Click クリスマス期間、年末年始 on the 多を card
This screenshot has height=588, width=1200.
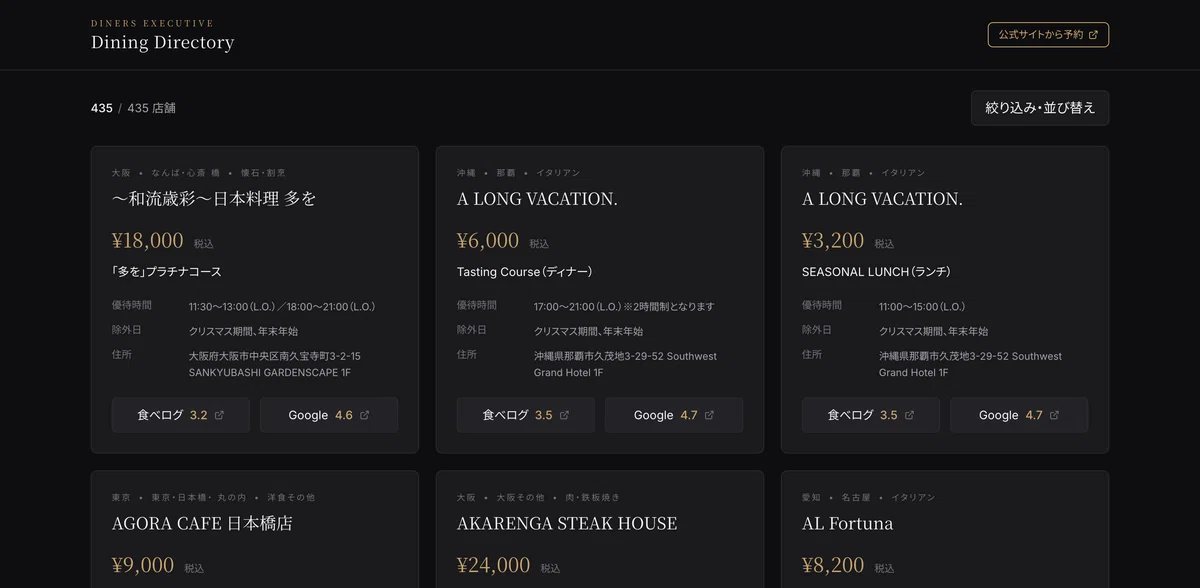pyautogui.click(x=243, y=331)
